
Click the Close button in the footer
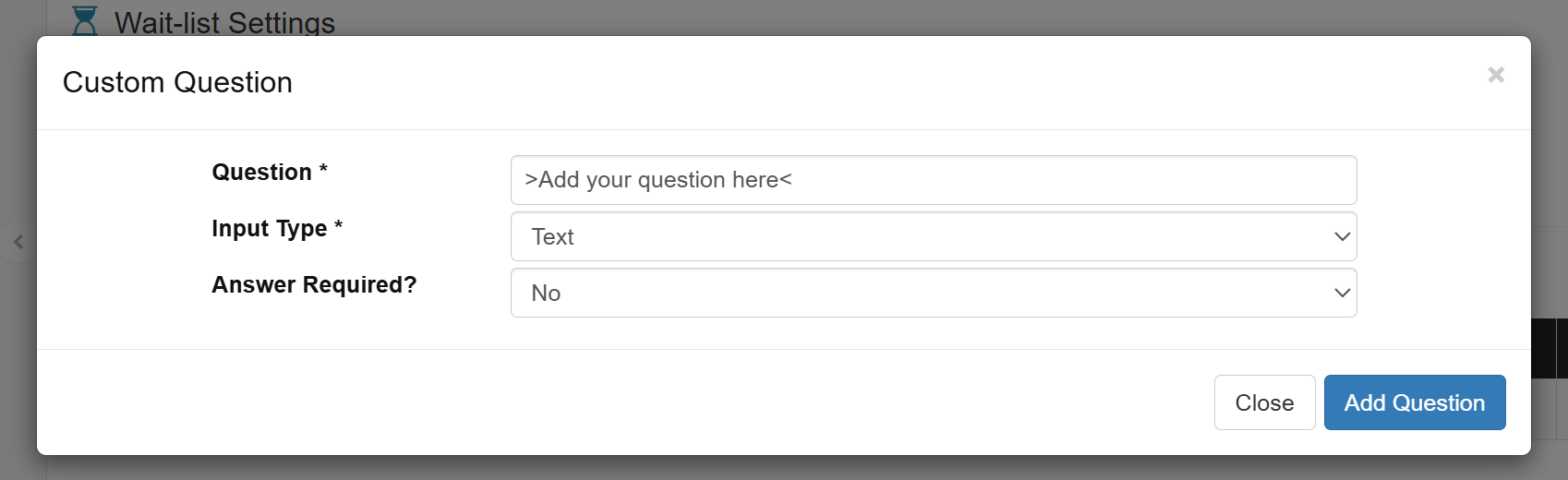[x=1264, y=402]
